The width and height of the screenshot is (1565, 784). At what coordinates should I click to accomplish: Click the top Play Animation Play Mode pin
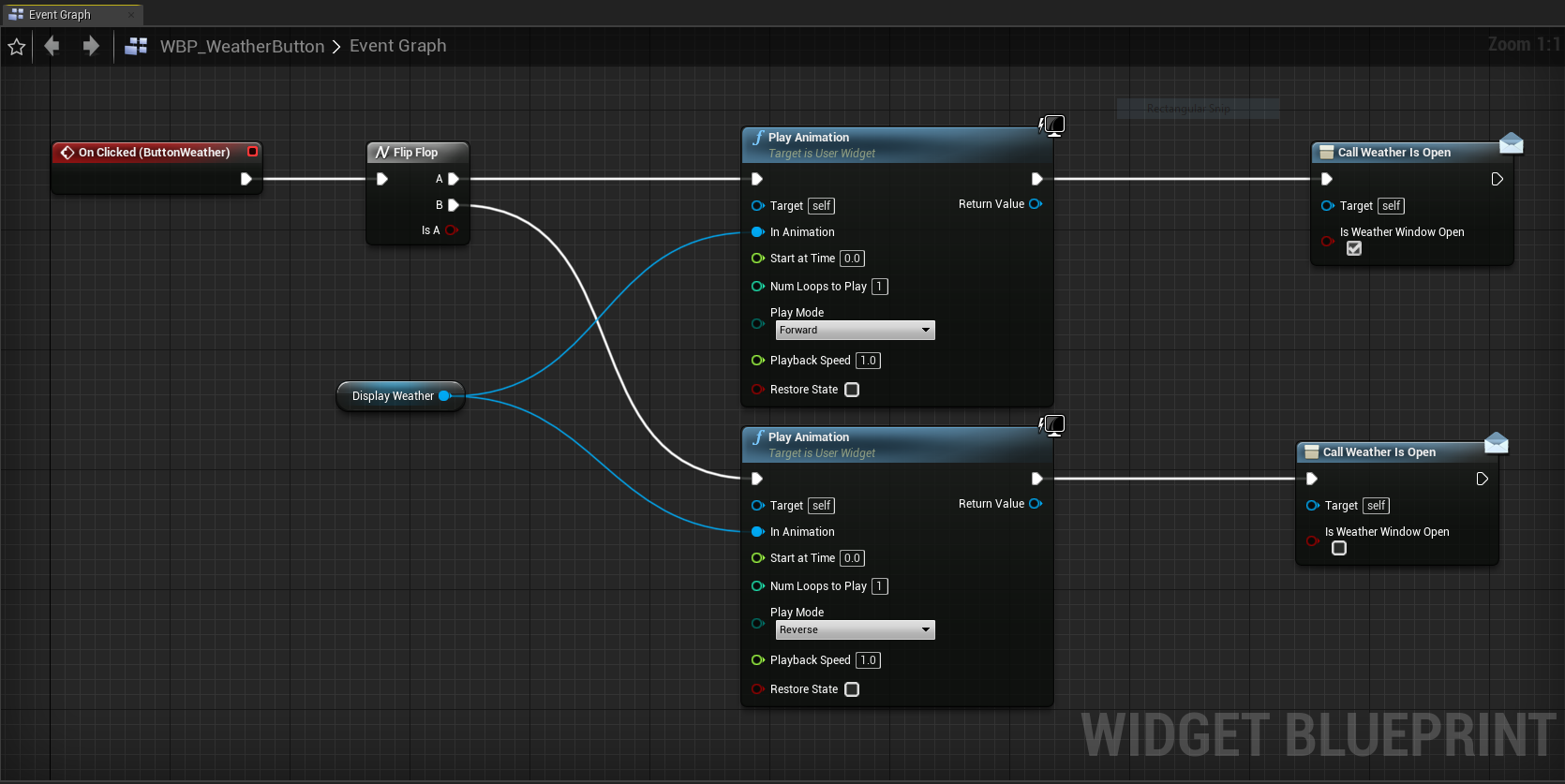pyautogui.click(x=758, y=324)
